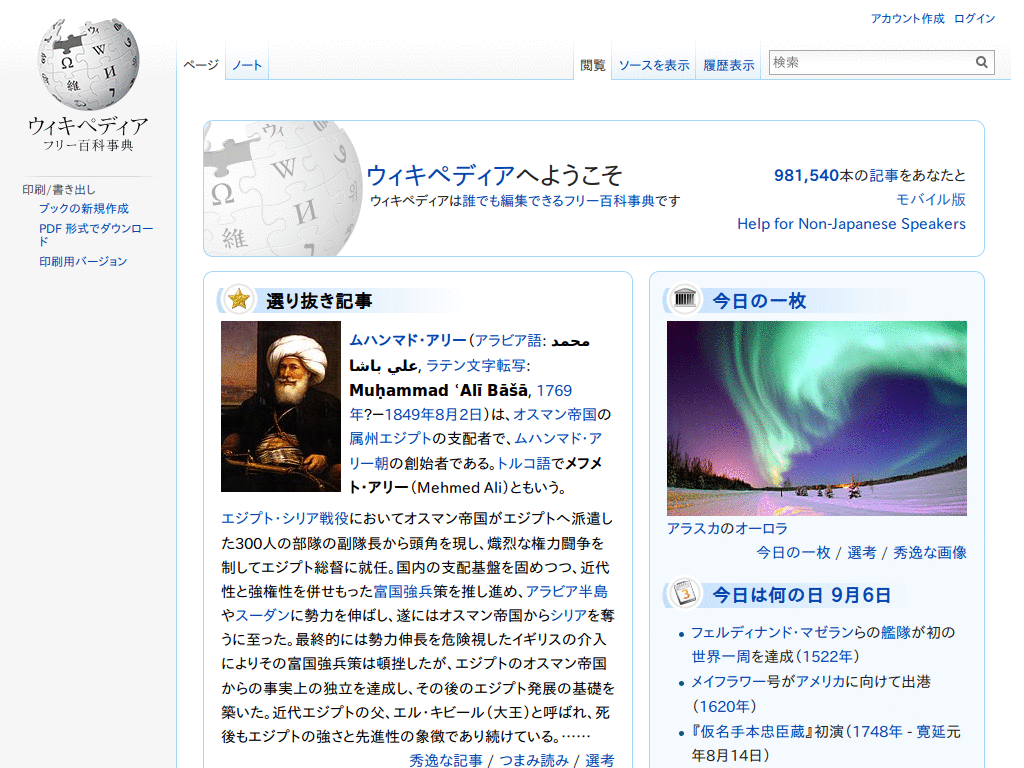Click the 記事 link in welcome banner

pyautogui.click(x=884, y=175)
